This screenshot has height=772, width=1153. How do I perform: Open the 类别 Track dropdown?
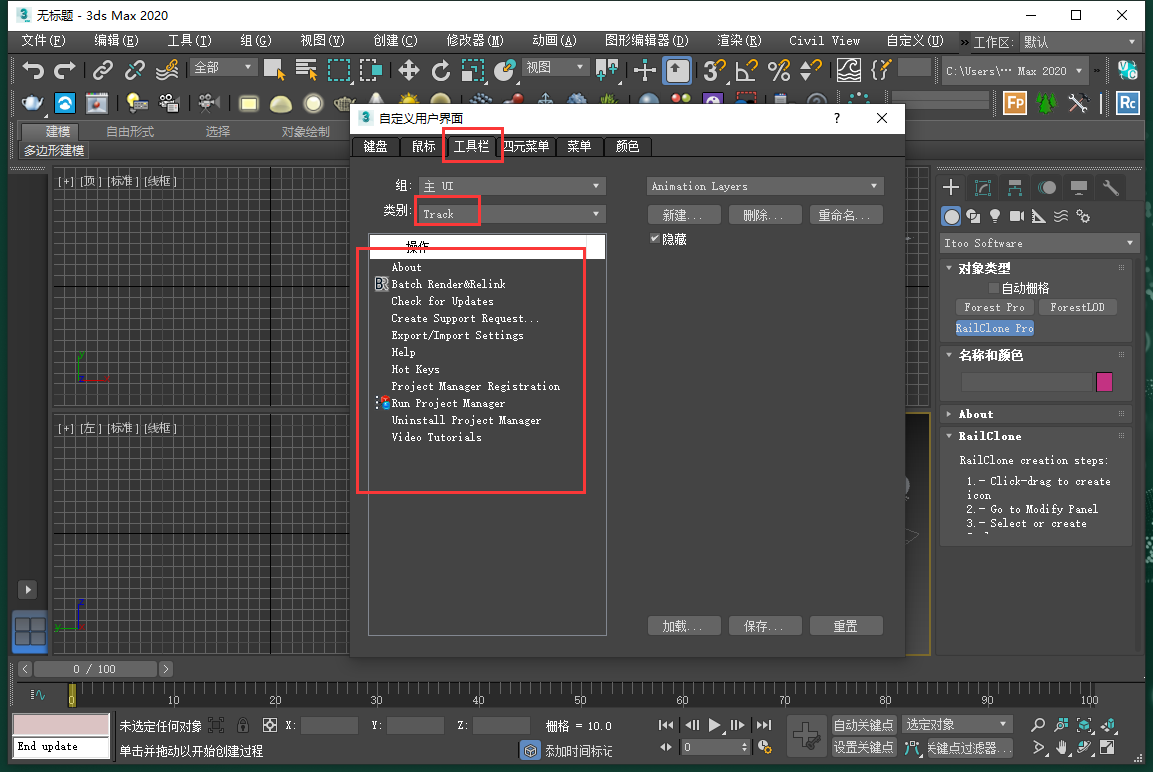(x=512, y=214)
